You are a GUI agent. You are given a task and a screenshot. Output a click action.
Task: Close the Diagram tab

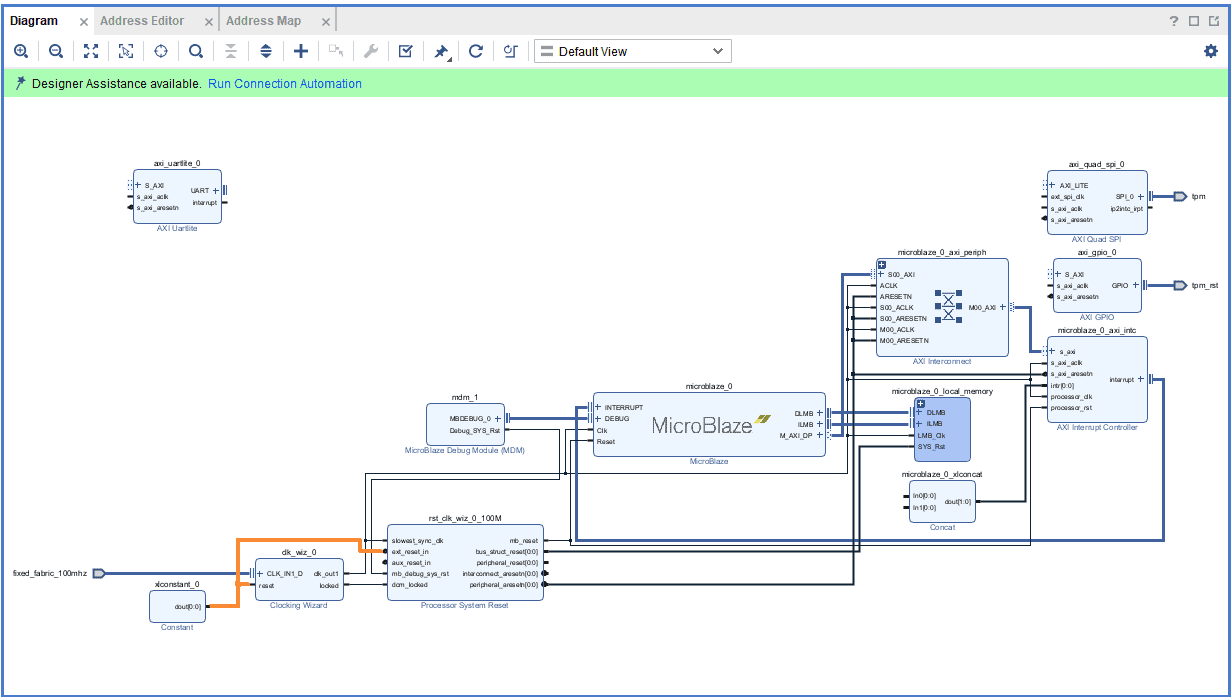pos(83,22)
